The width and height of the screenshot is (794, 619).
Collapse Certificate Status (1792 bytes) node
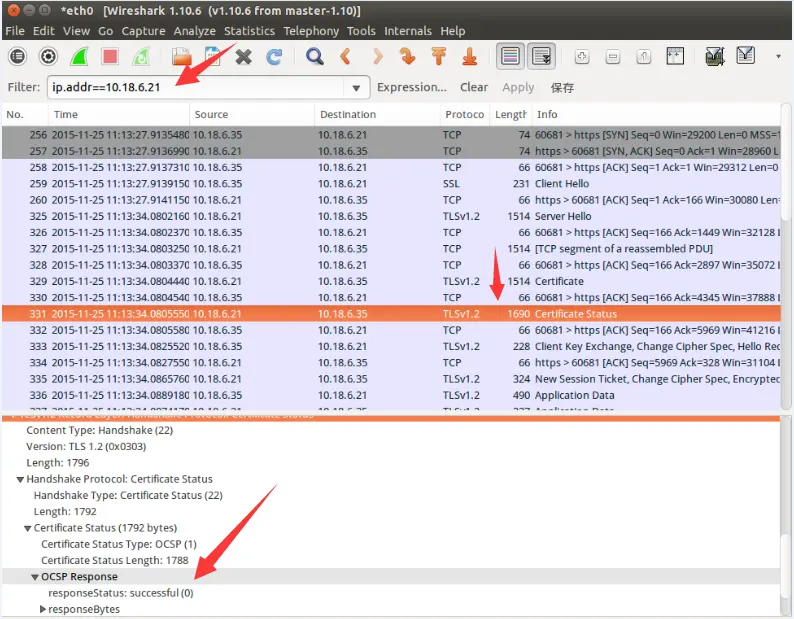pos(28,528)
